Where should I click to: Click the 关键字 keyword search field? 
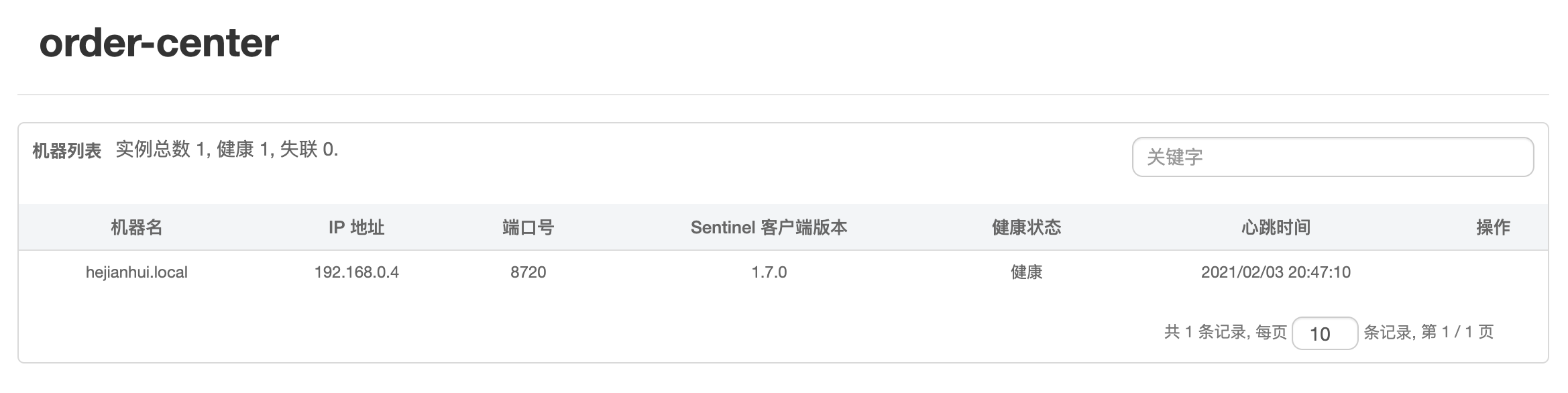point(1332,157)
